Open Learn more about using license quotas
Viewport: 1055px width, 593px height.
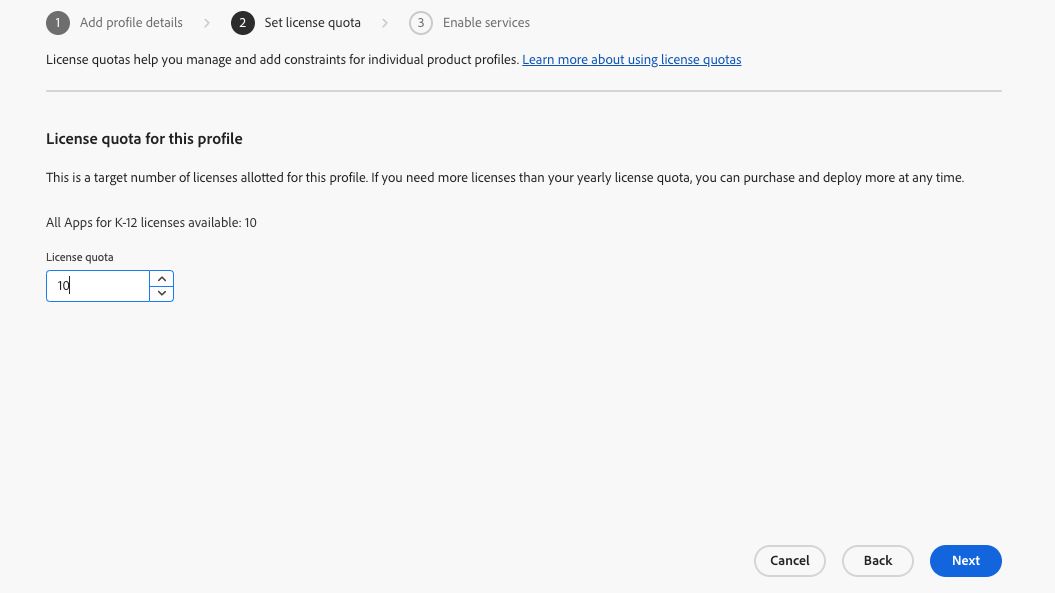click(x=632, y=59)
